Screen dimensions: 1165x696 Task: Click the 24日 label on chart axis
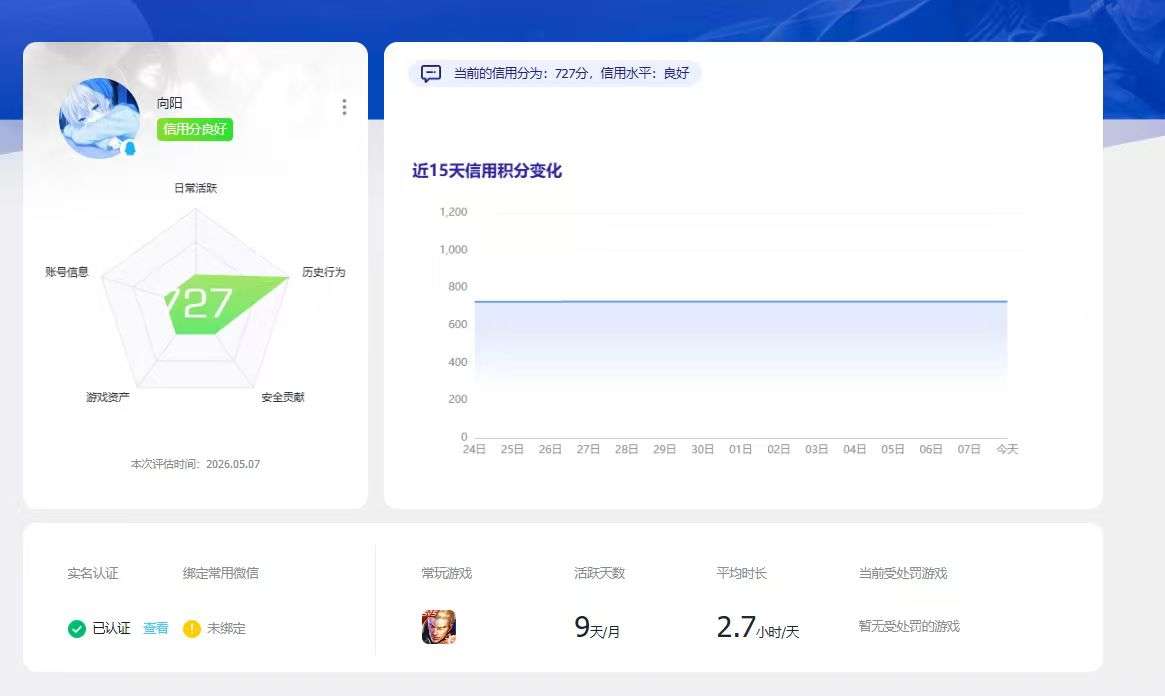[x=474, y=449]
